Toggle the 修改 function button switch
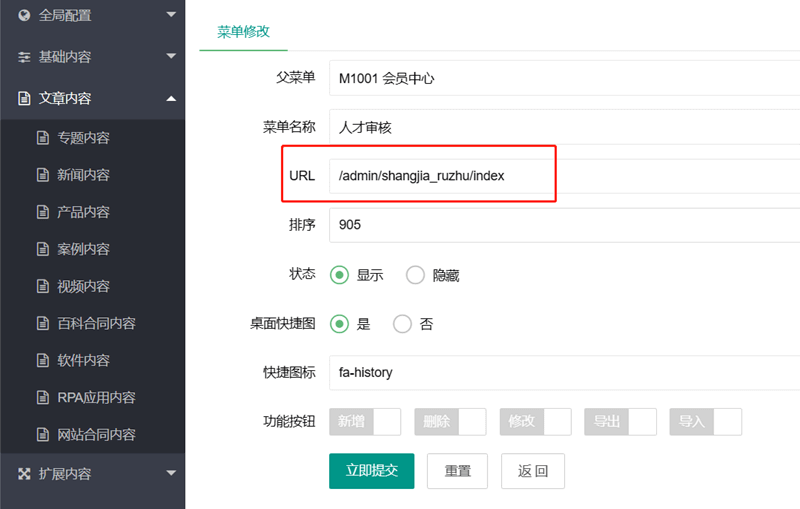This screenshot has height=509, width=800. coord(535,422)
